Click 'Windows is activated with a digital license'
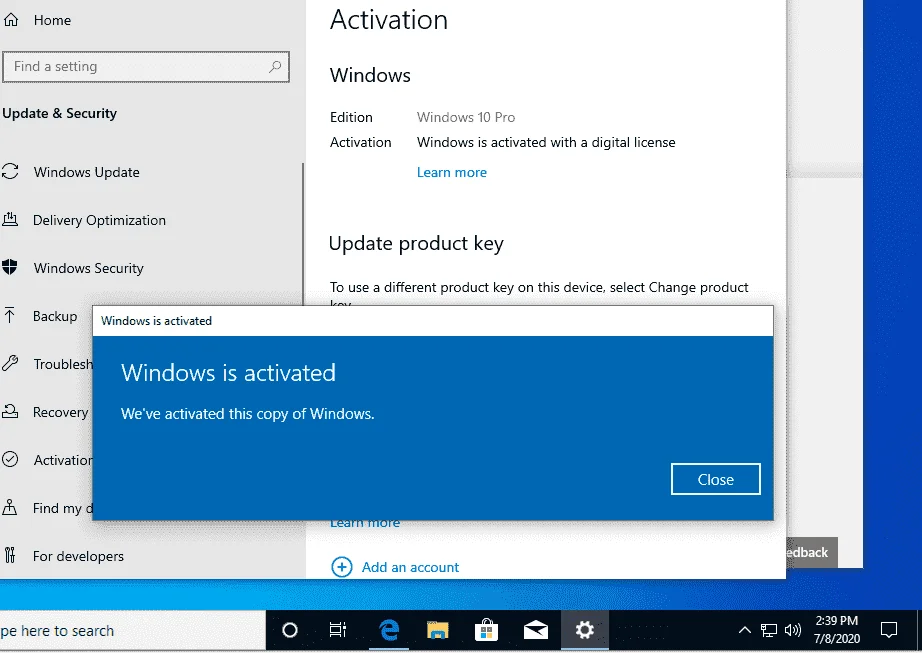The image size is (922, 653). click(x=546, y=142)
